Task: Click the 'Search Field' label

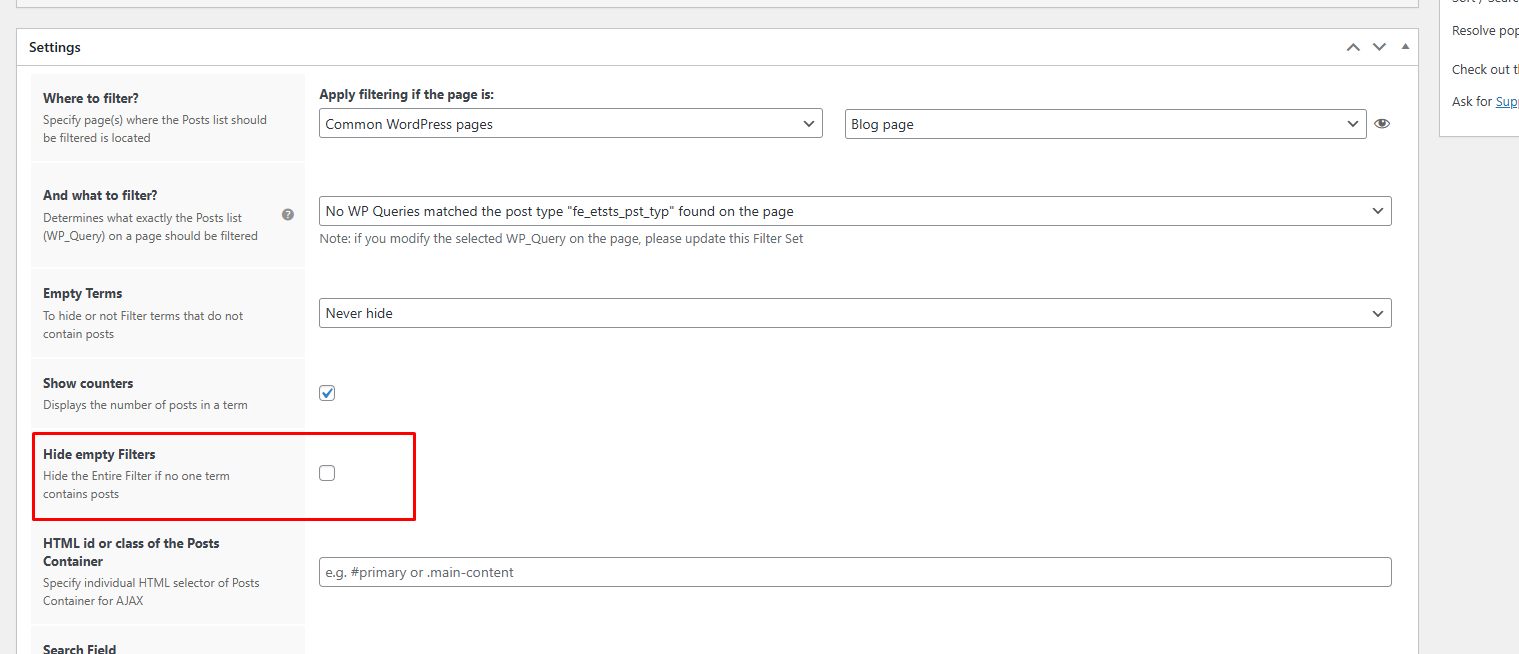Action: coord(80,648)
